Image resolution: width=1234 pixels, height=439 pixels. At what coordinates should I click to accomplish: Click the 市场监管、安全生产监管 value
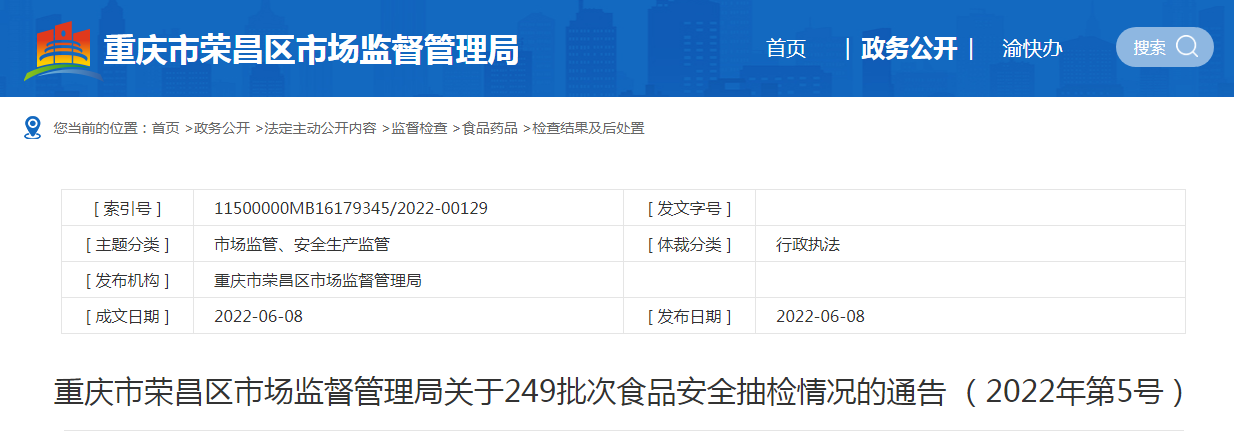302,244
